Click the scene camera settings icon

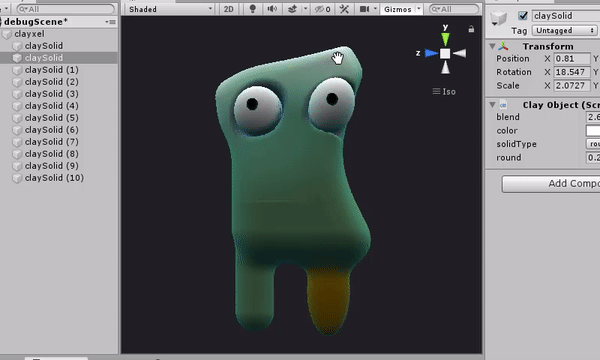click(364, 9)
